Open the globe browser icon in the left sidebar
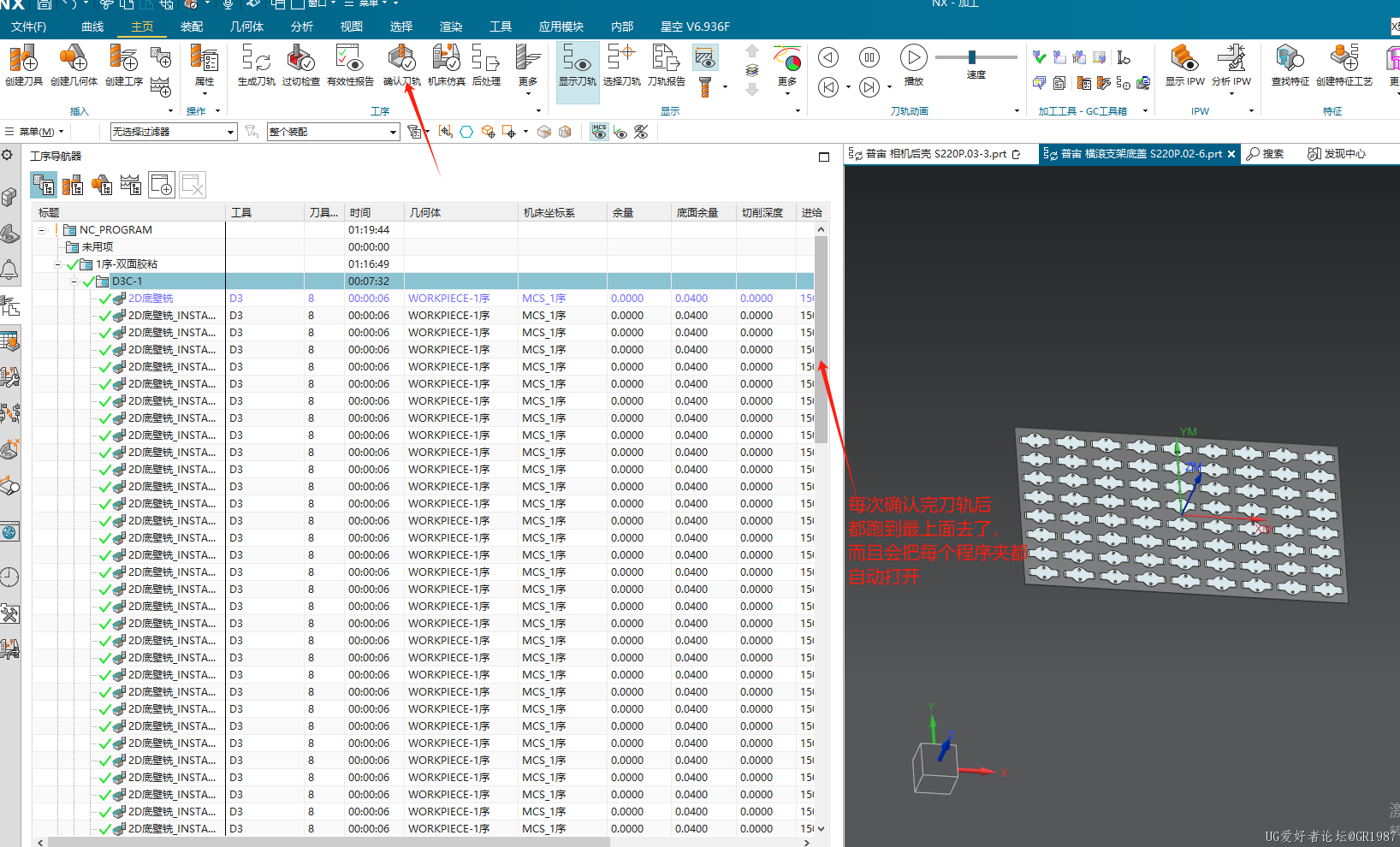Screen dimensions: 1400x847 click(x=9, y=532)
